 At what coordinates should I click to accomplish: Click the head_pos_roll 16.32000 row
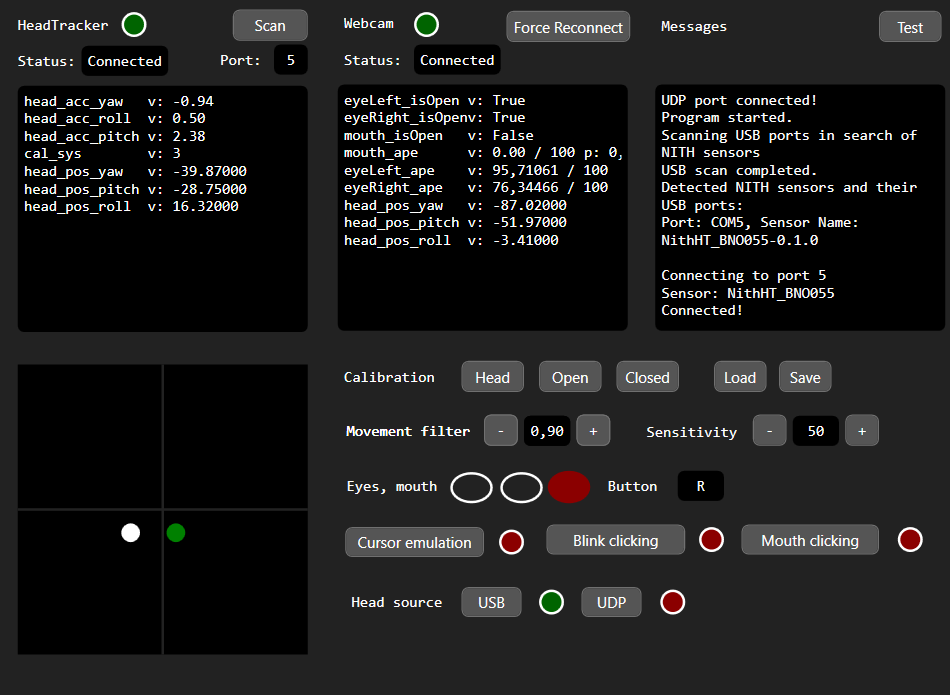point(131,206)
